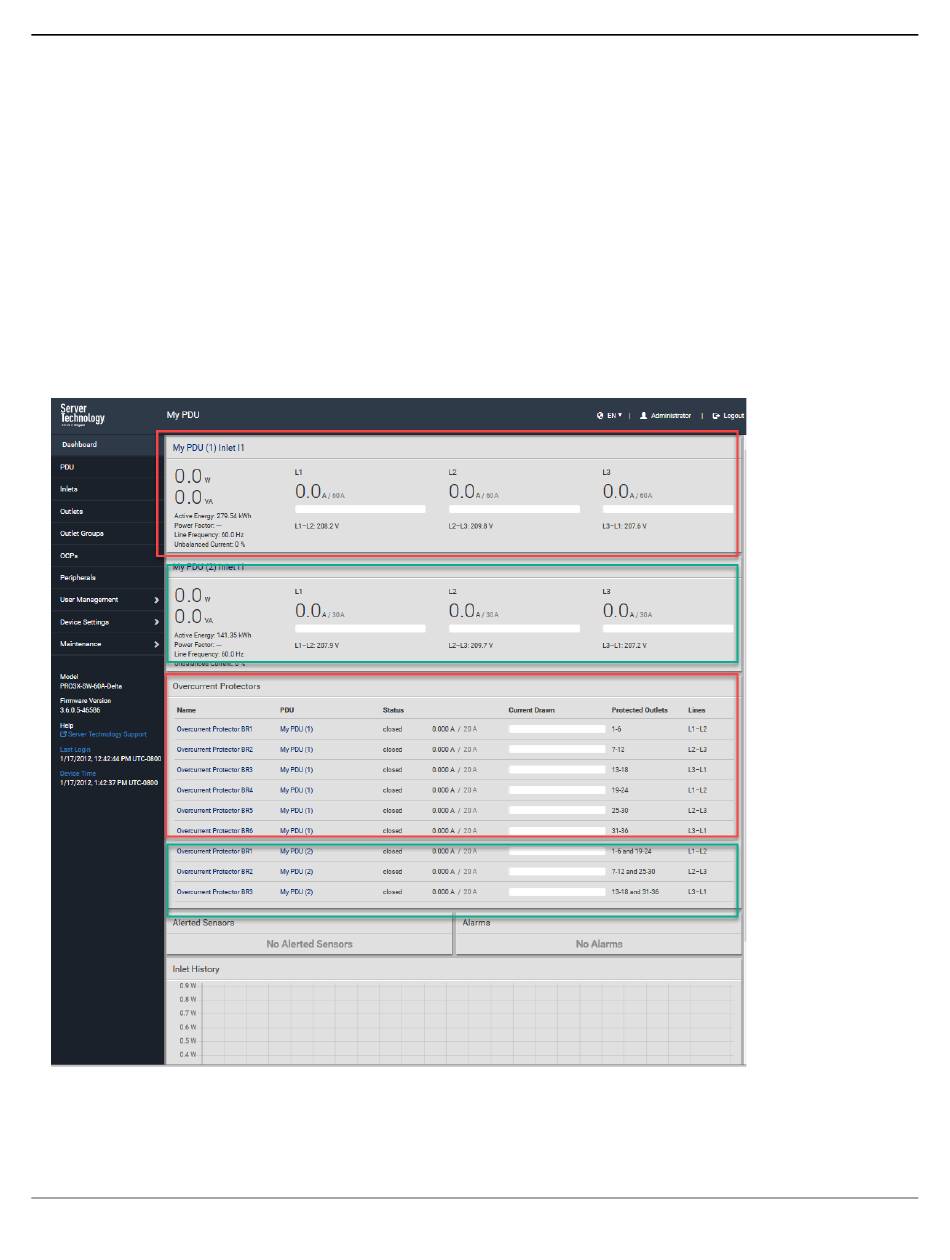Viewport: 950px width, 1260px height.
Task: Open the EN language dropdown
Action: coord(613,415)
